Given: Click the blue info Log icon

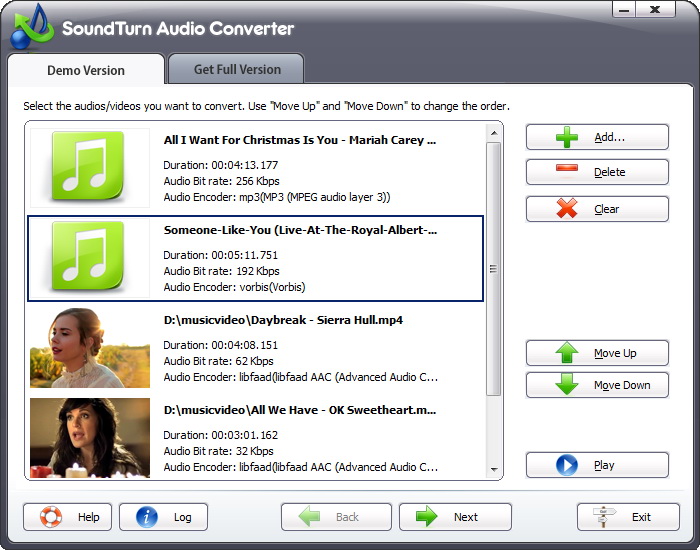Looking at the screenshot, I should click(147, 517).
